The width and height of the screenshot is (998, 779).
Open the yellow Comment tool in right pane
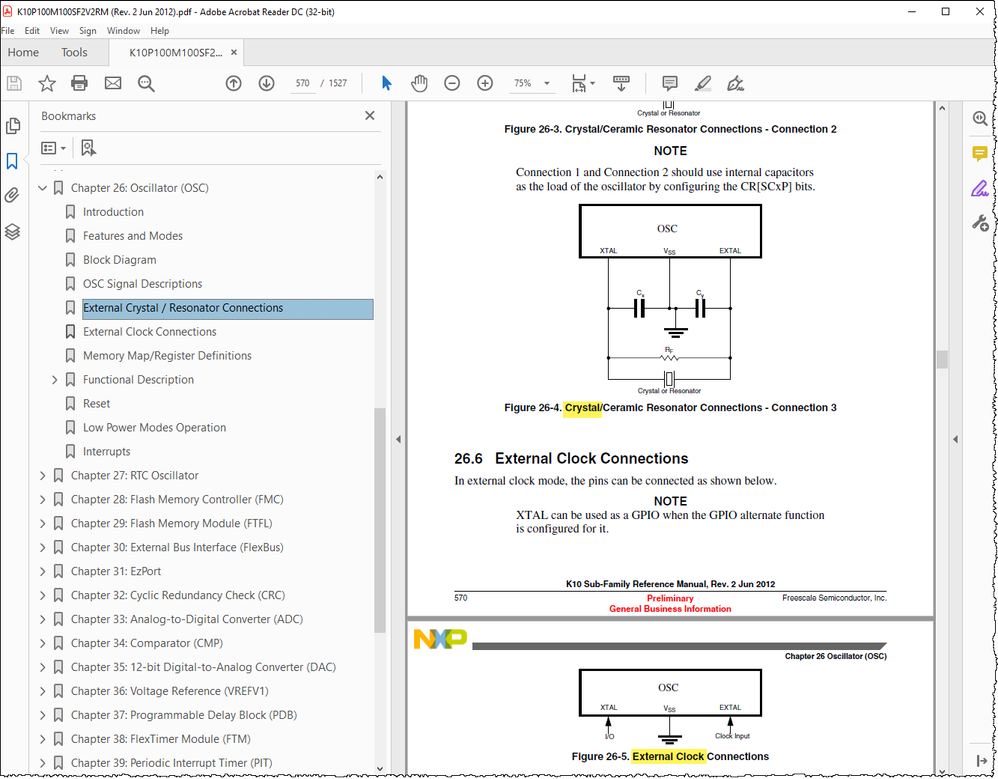coord(980,153)
